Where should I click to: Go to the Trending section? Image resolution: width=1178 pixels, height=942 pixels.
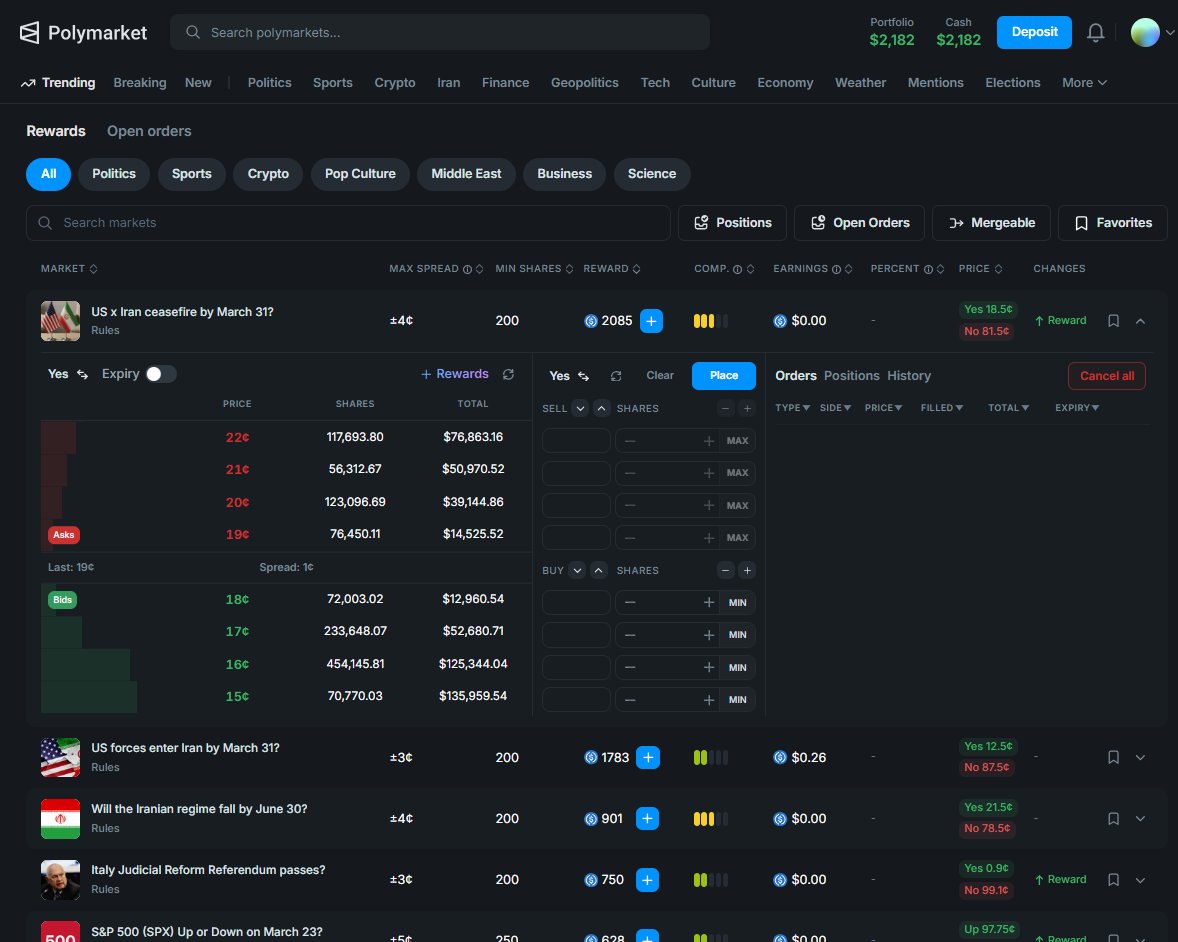click(x=59, y=83)
